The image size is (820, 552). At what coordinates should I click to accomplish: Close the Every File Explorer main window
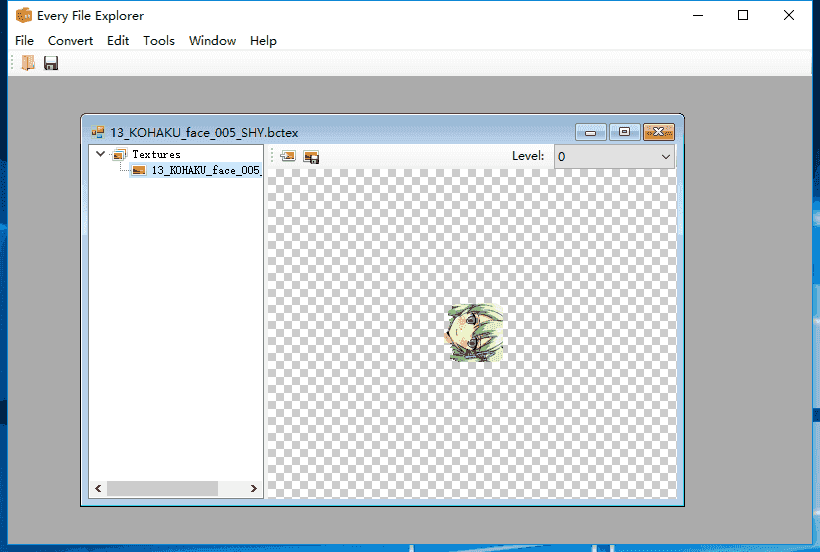(789, 15)
